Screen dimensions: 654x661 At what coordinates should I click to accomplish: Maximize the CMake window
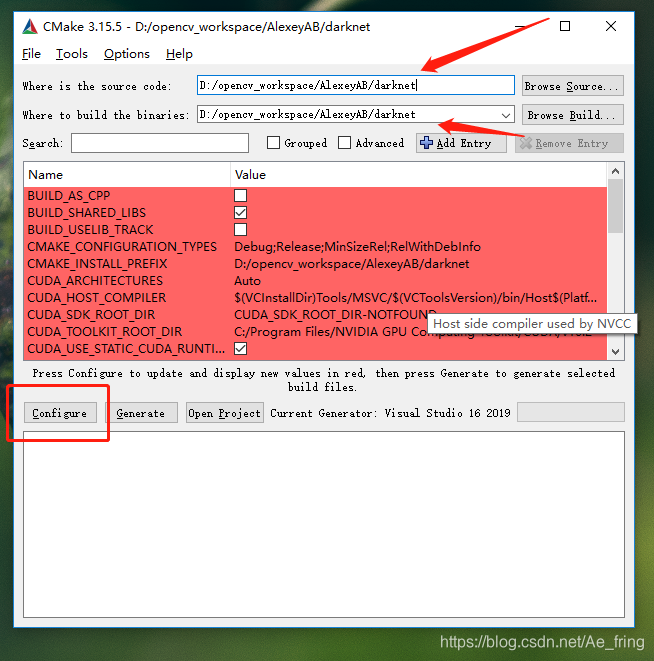[x=565, y=27]
